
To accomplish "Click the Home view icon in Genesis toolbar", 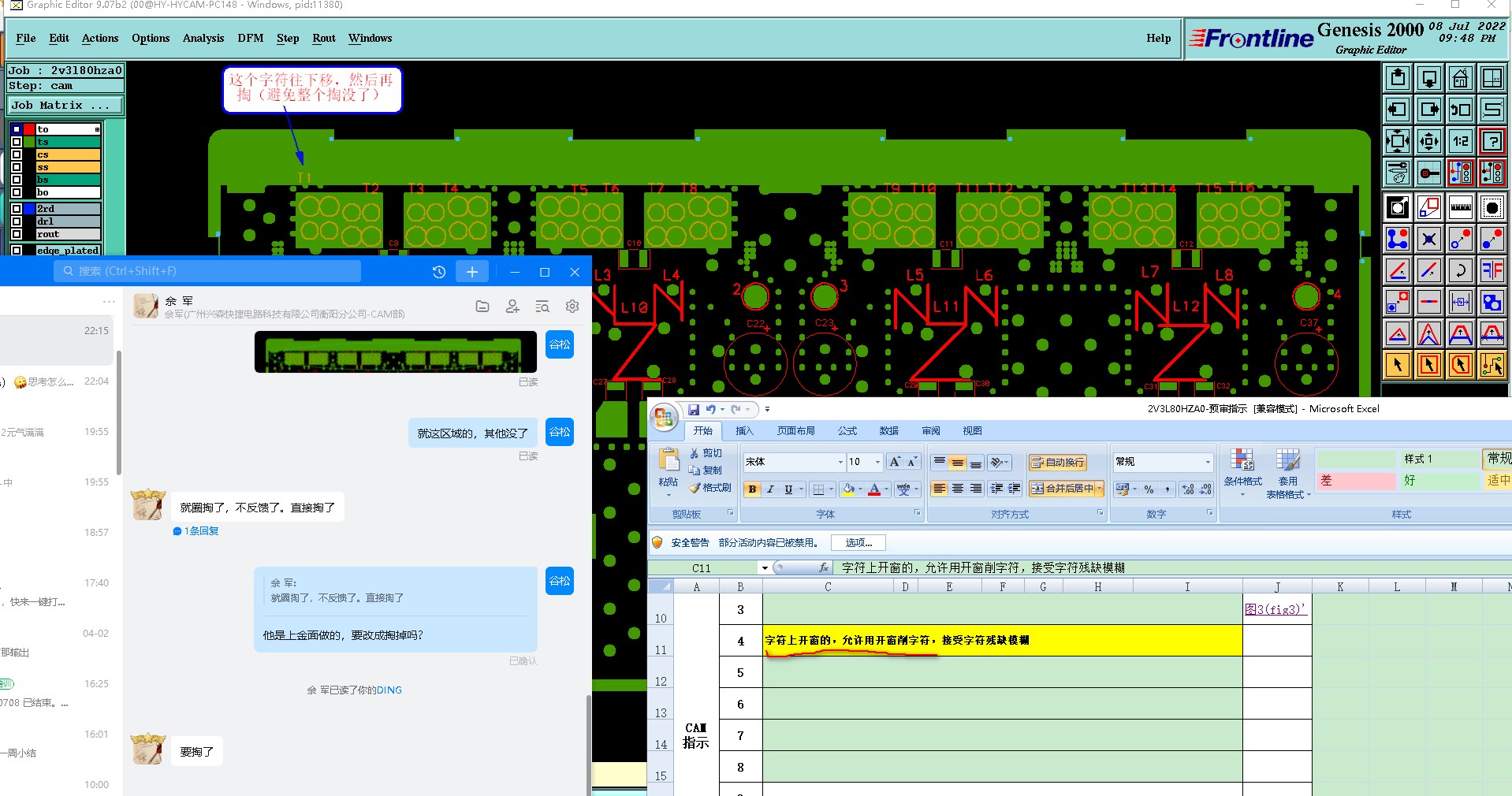I will [x=1460, y=78].
